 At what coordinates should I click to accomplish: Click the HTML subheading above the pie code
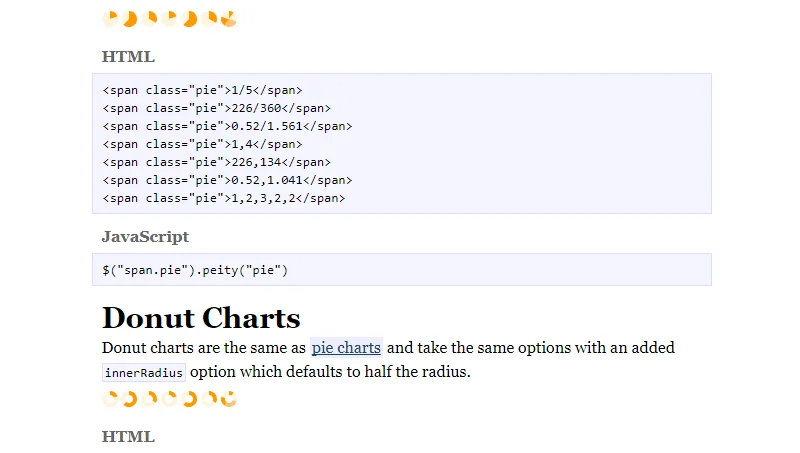(x=128, y=56)
